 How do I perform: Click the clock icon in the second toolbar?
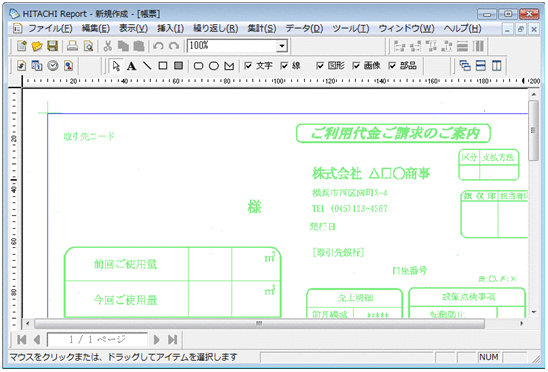pos(53,66)
